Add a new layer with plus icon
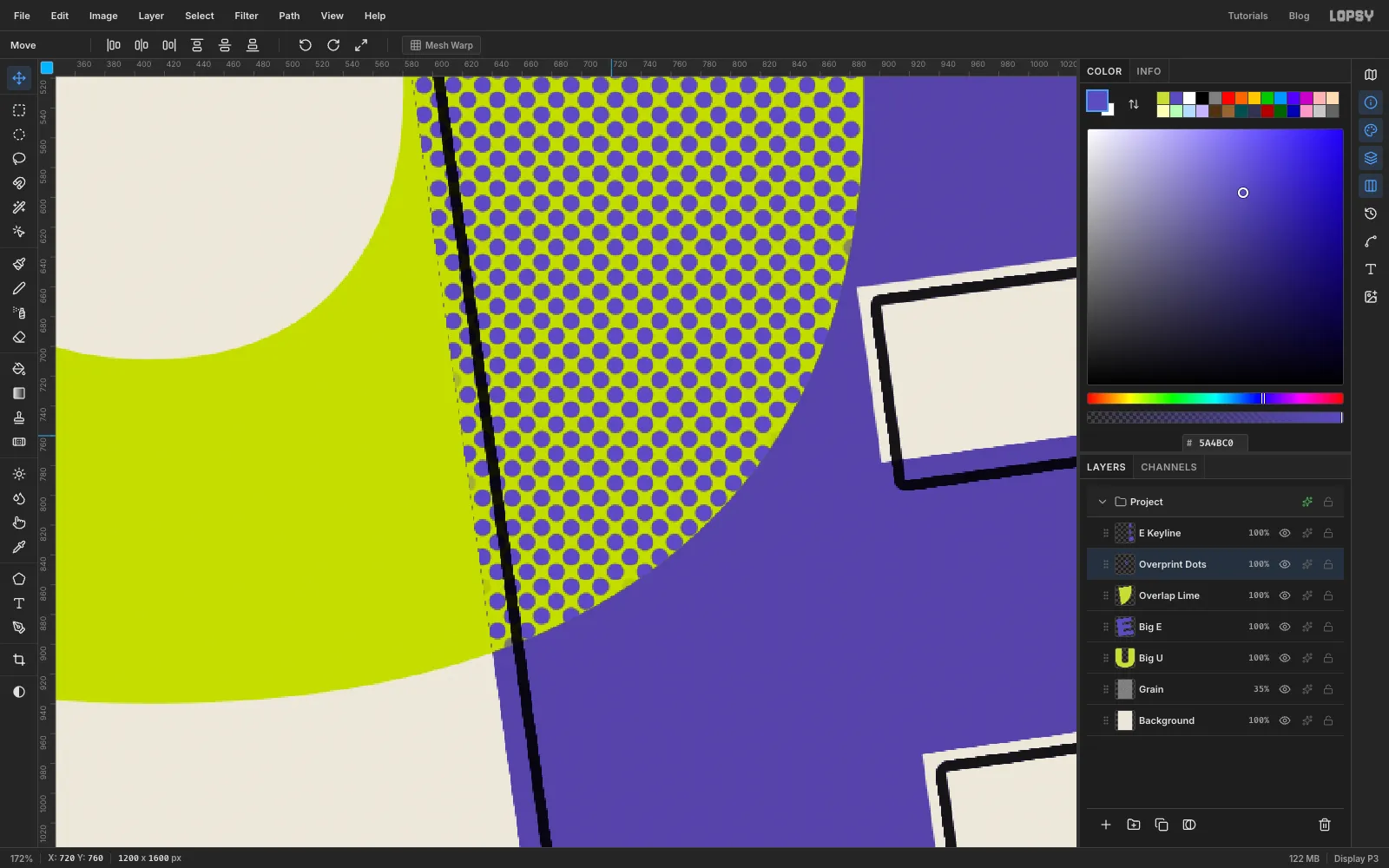This screenshot has height=868, width=1389. point(1106,825)
